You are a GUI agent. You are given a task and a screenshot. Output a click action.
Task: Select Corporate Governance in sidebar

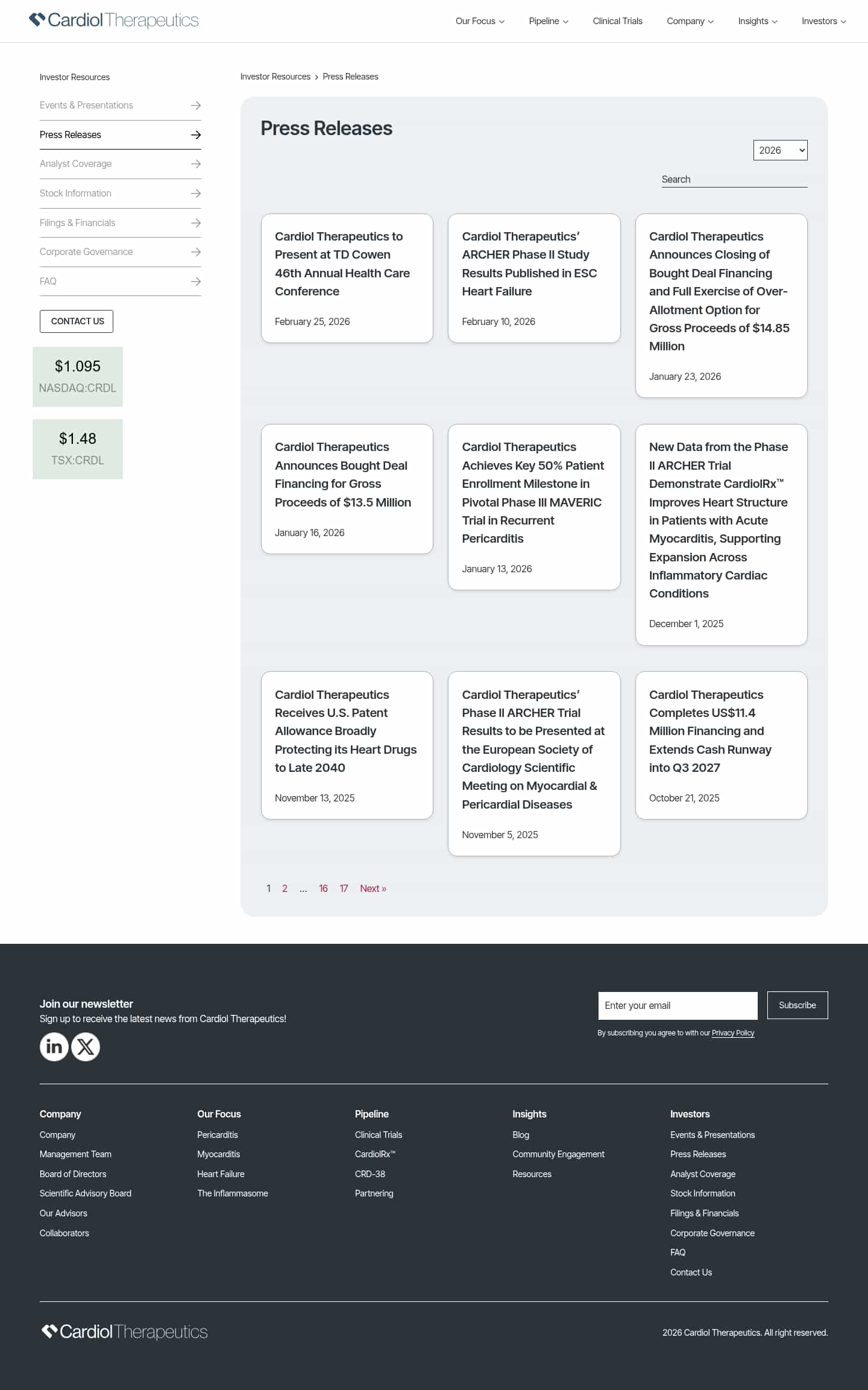click(86, 252)
